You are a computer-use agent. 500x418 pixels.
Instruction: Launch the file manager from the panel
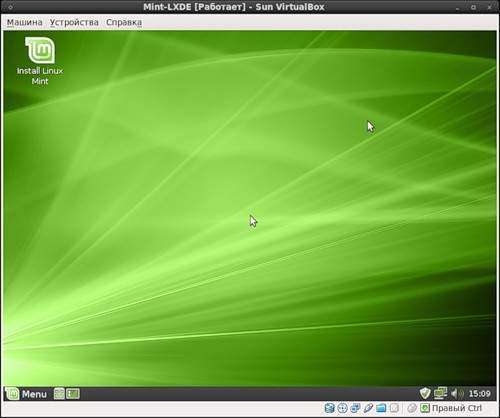pyautogui.click(x=59, y=394)
